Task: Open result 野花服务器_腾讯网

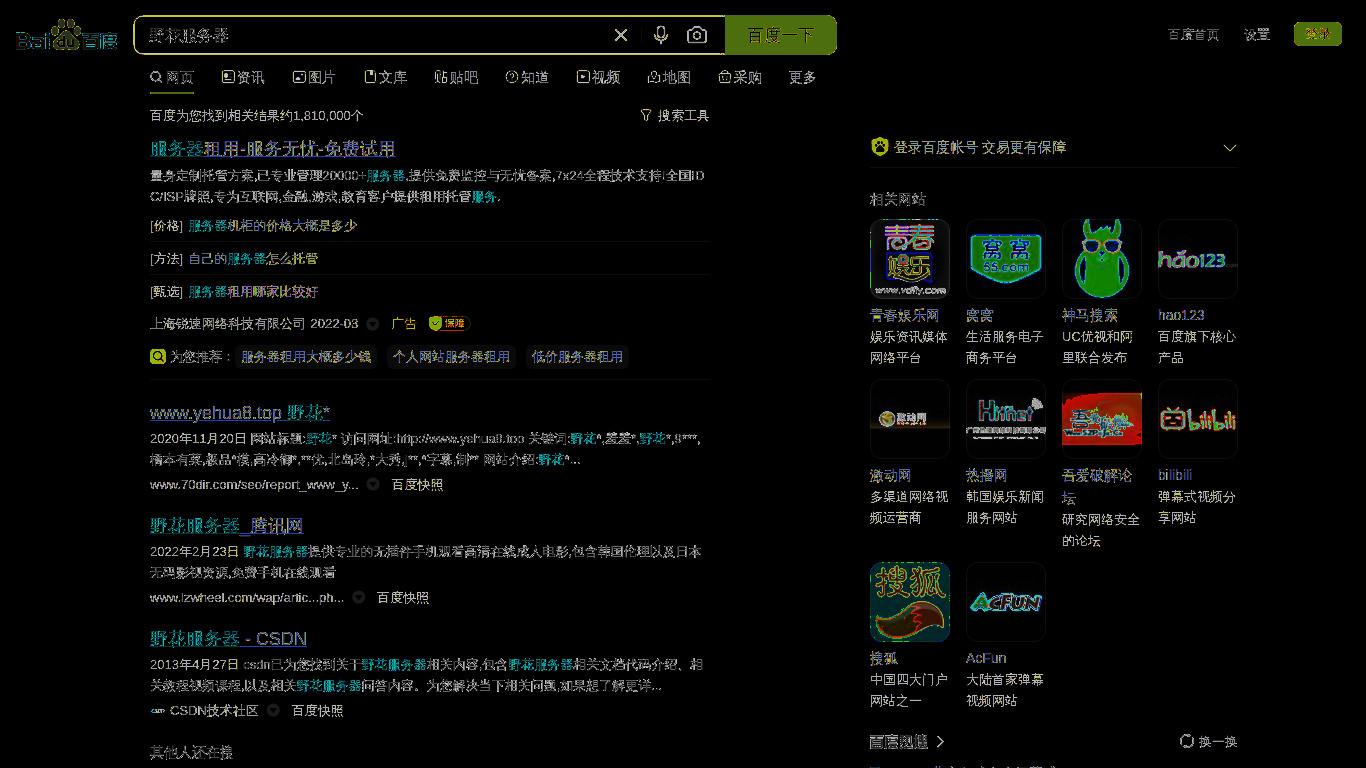Action: (x=226, y=525)
